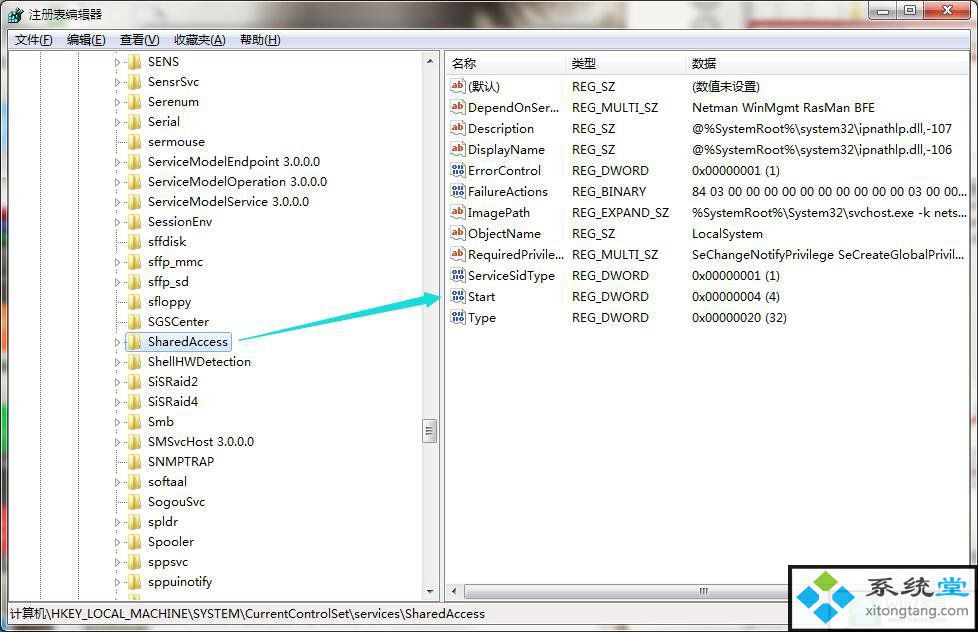
Task: Open the 帮助(H) menu
Action: [260, 40]
